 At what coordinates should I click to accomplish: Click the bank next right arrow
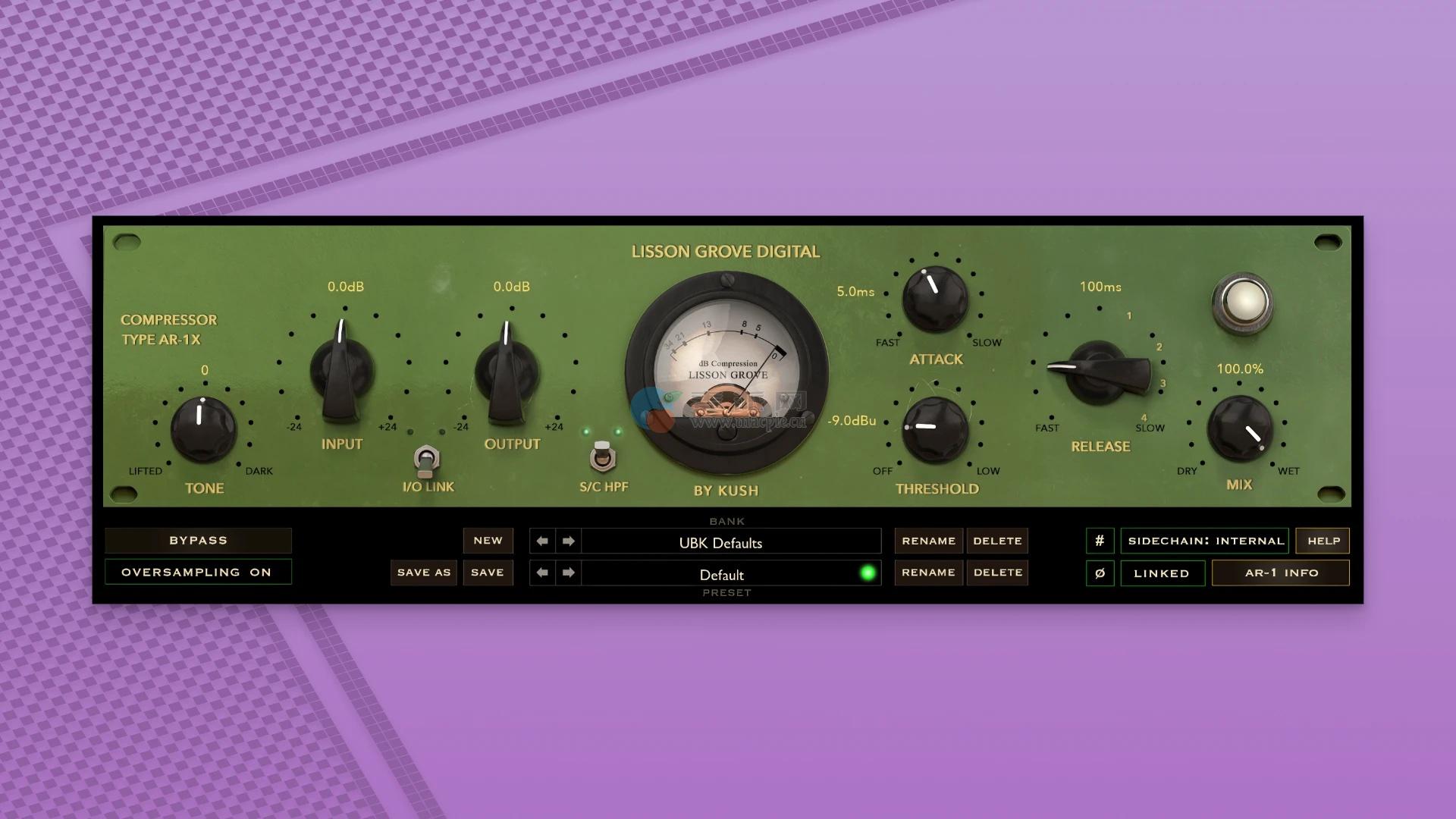[x=569, y=541]
